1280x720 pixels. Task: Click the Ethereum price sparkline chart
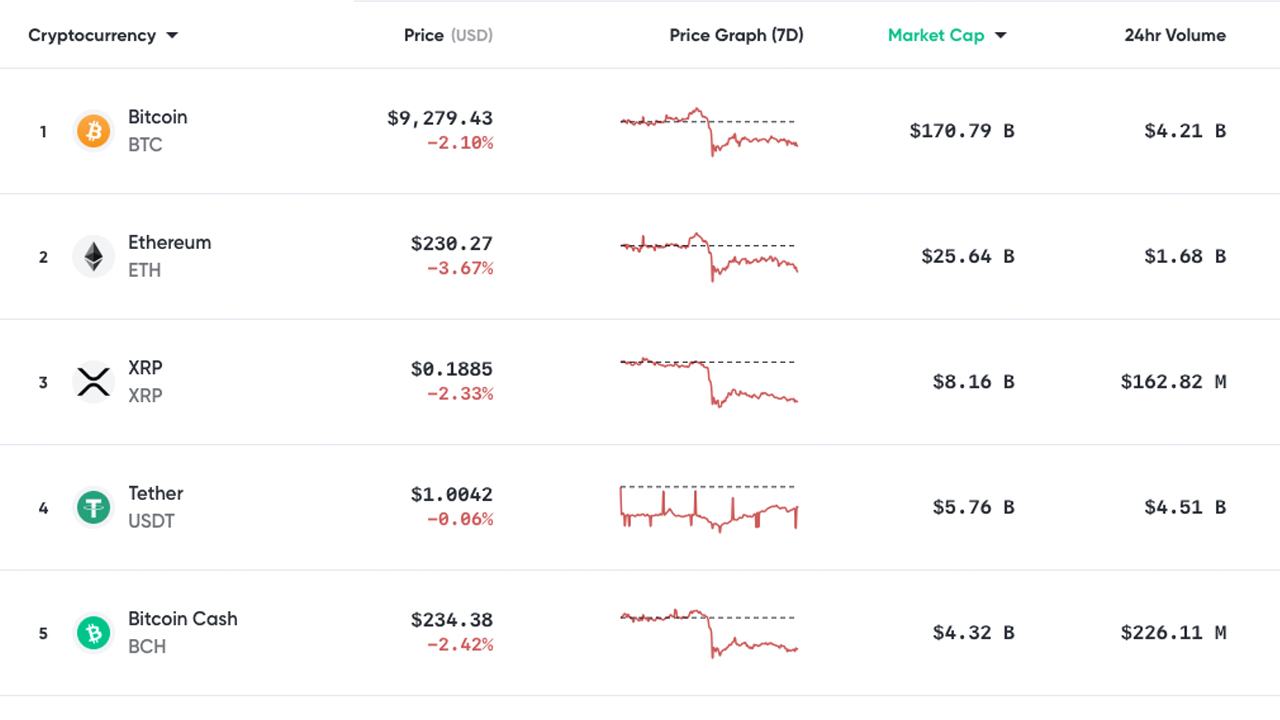[708, 256]
